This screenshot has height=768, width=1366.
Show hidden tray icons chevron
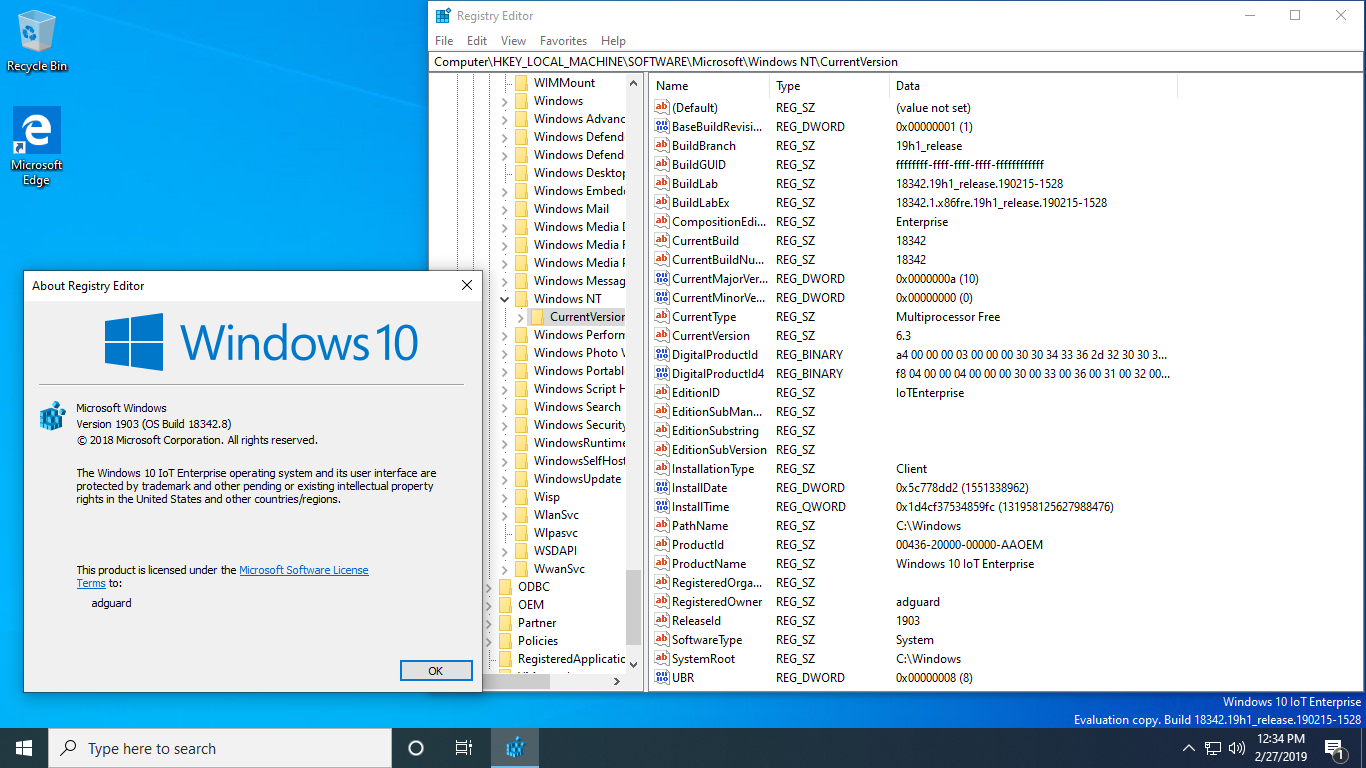tap(1189, 748)
